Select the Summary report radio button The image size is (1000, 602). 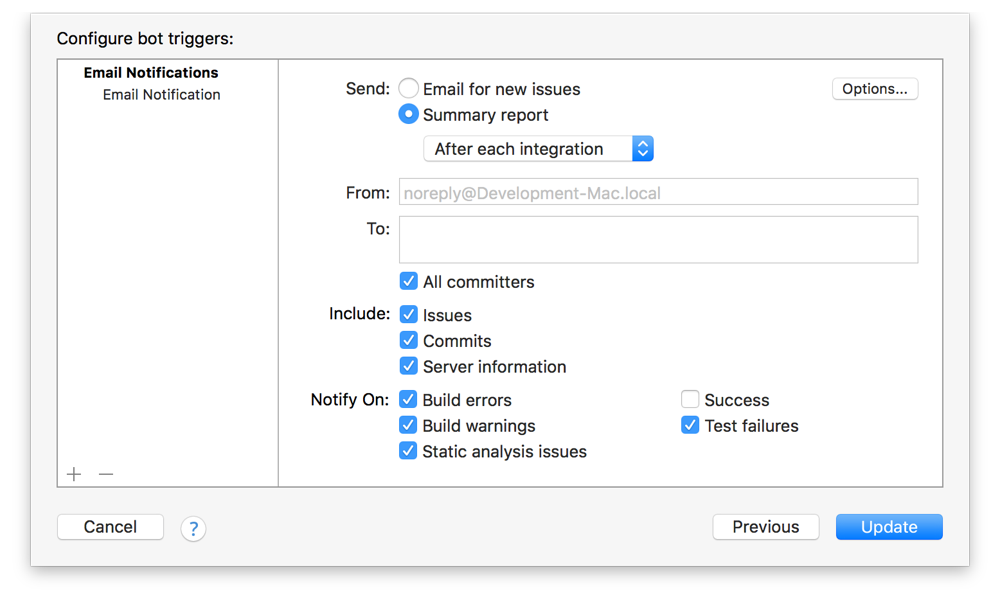(x=409, y=115)
